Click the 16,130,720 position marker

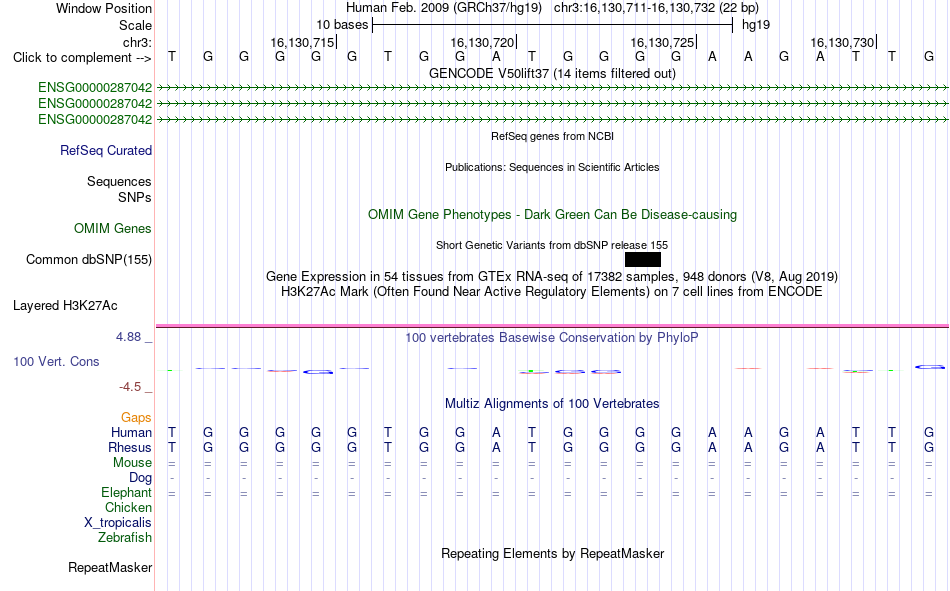coord(482,42)
